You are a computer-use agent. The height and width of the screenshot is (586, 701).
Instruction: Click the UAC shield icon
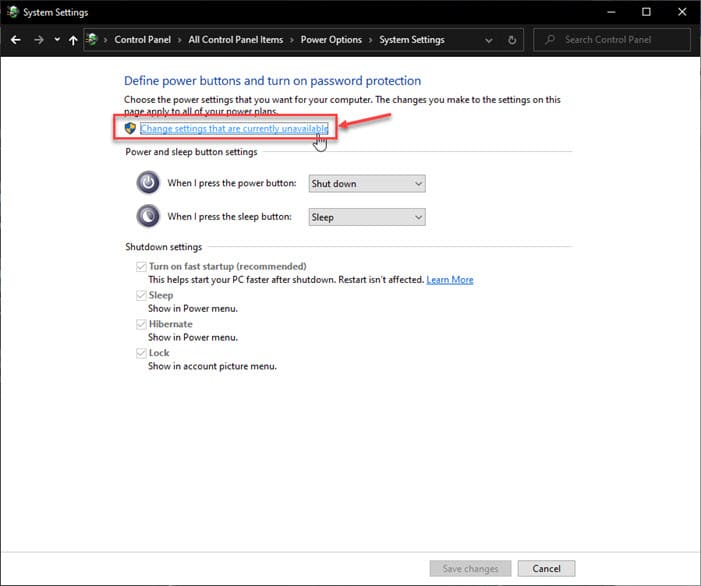[x=130, y=128]
